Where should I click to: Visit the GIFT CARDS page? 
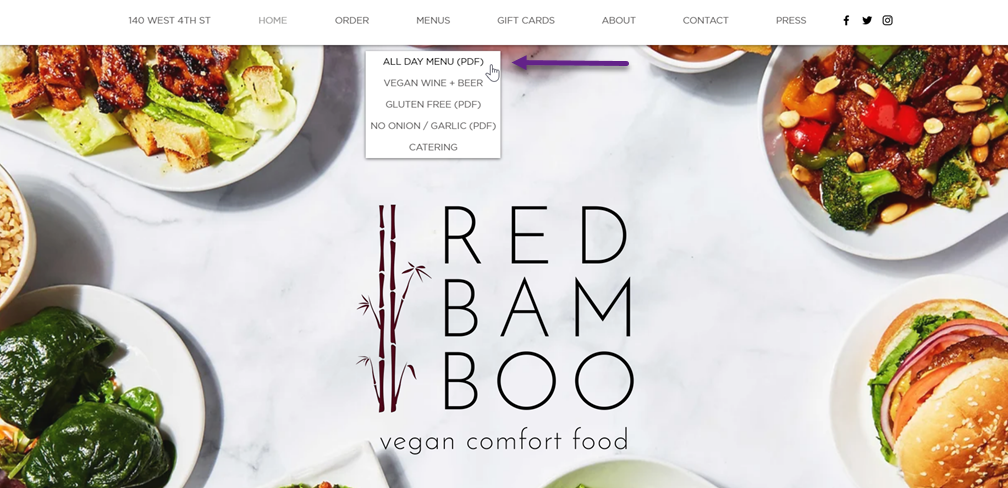526,21
